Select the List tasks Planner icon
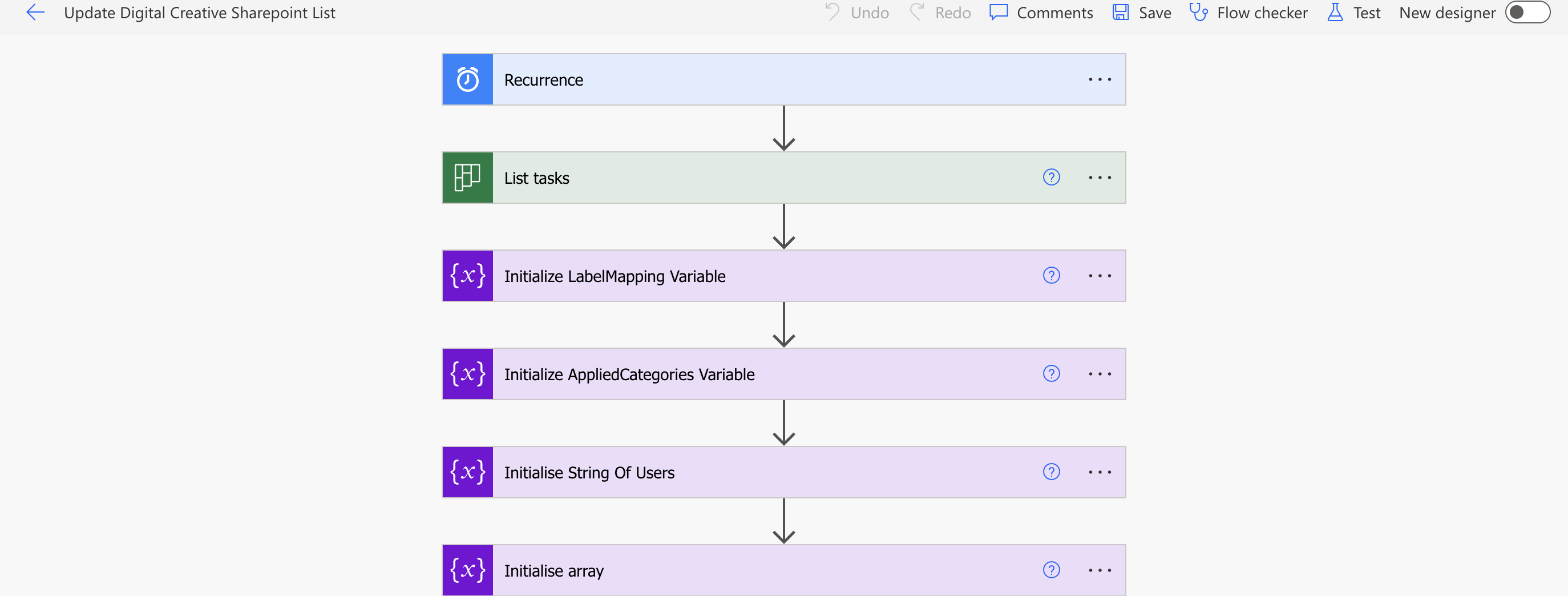 (467, 177)
